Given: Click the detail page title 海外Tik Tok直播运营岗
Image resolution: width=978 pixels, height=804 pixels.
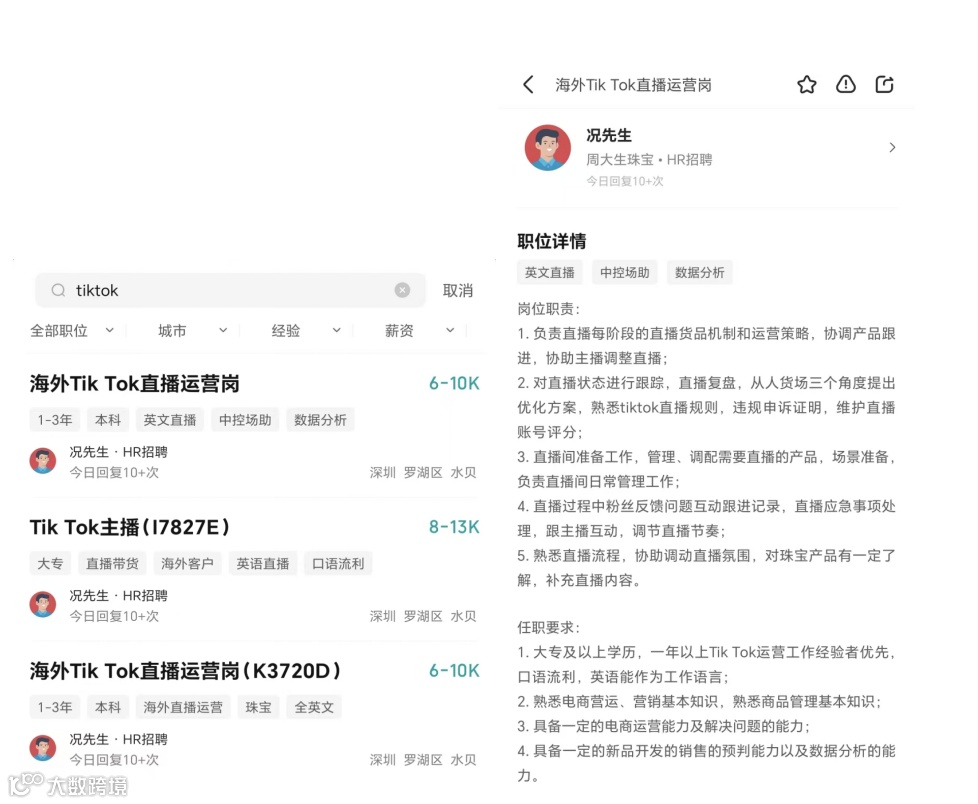Looking at the screenshot, I should pos(634,85).
